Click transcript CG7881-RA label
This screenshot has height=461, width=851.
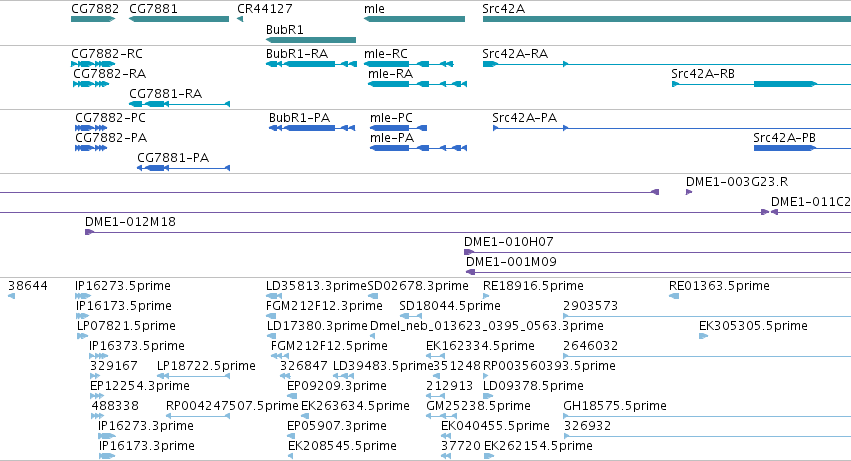pyautogui.click(x=166, y=94)
